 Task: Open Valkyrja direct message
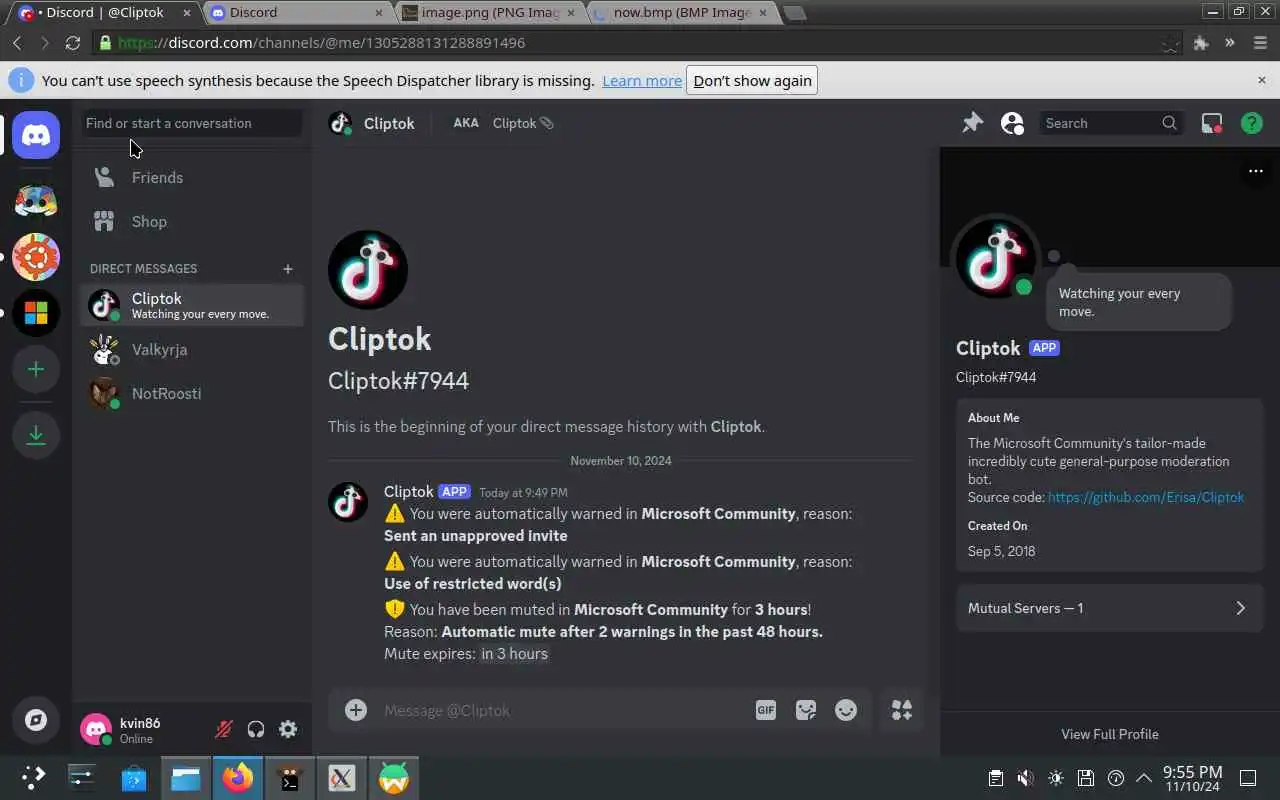(192, 349)
